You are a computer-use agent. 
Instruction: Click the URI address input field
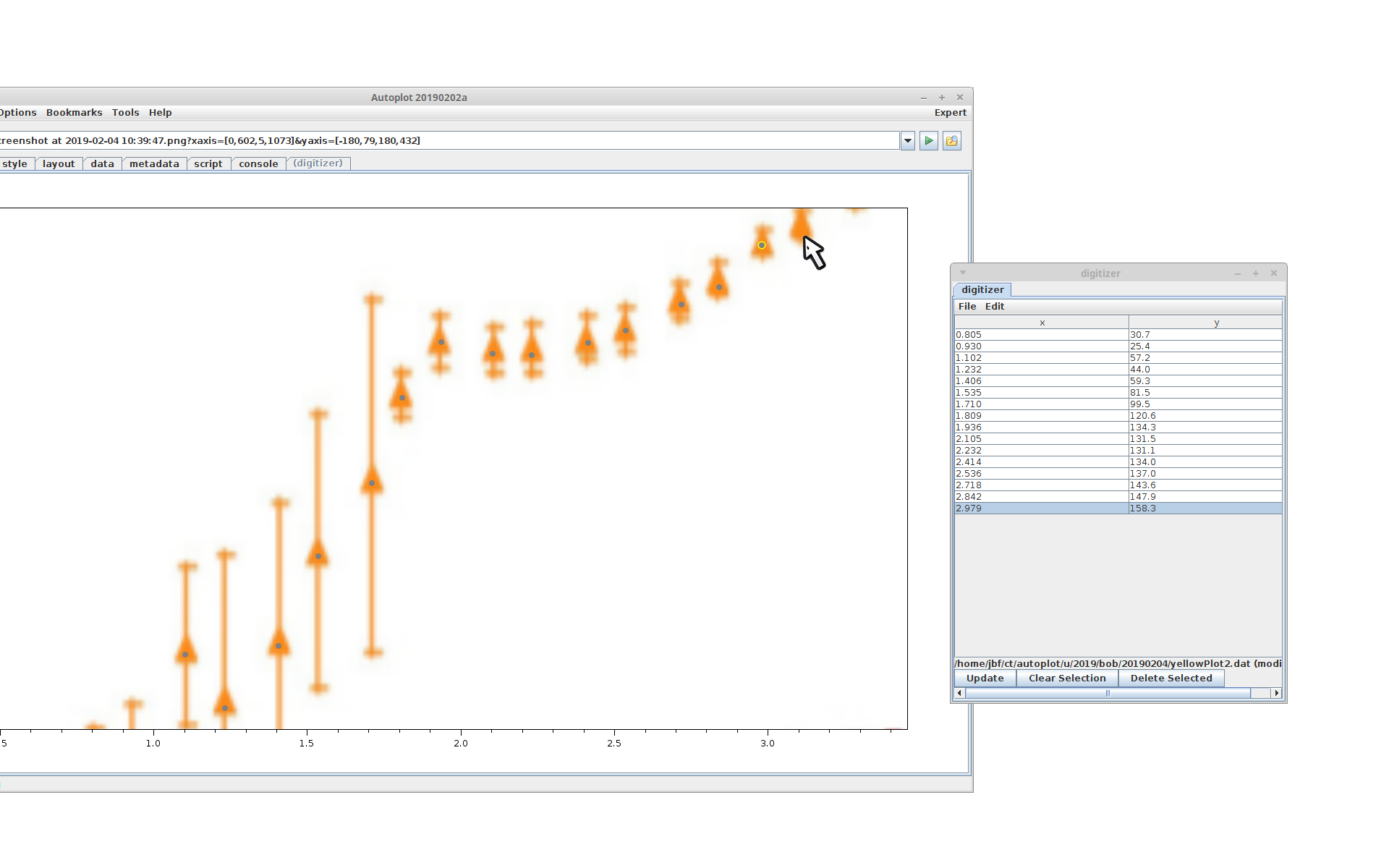449,141
